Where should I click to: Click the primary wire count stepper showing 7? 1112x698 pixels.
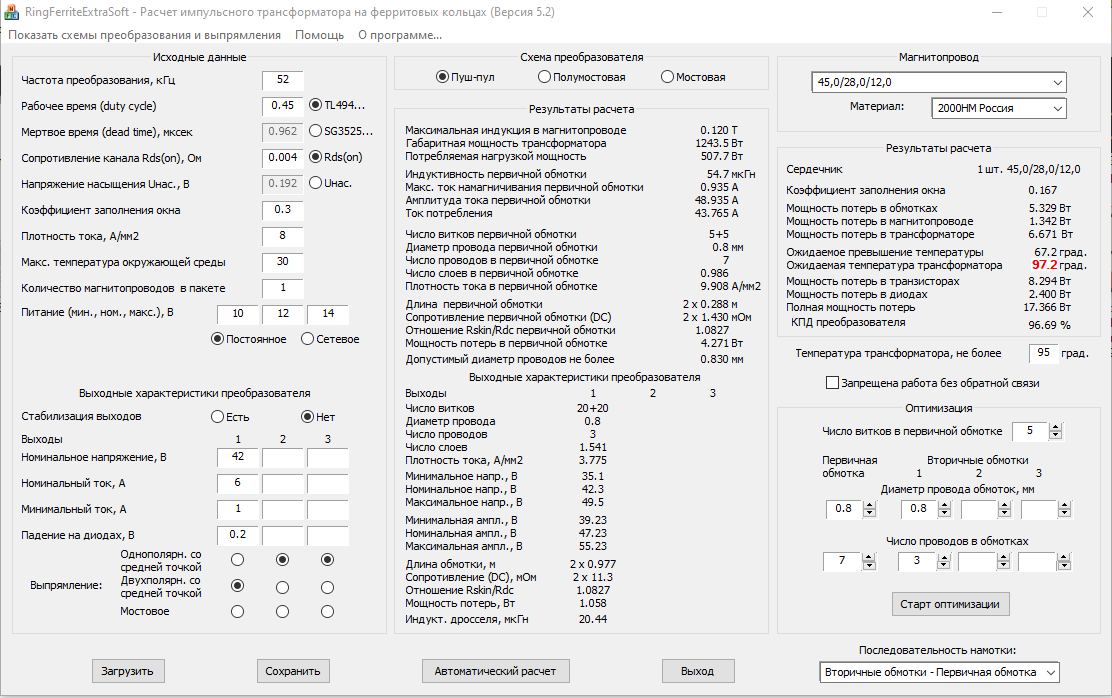click(x=850, y=562)
